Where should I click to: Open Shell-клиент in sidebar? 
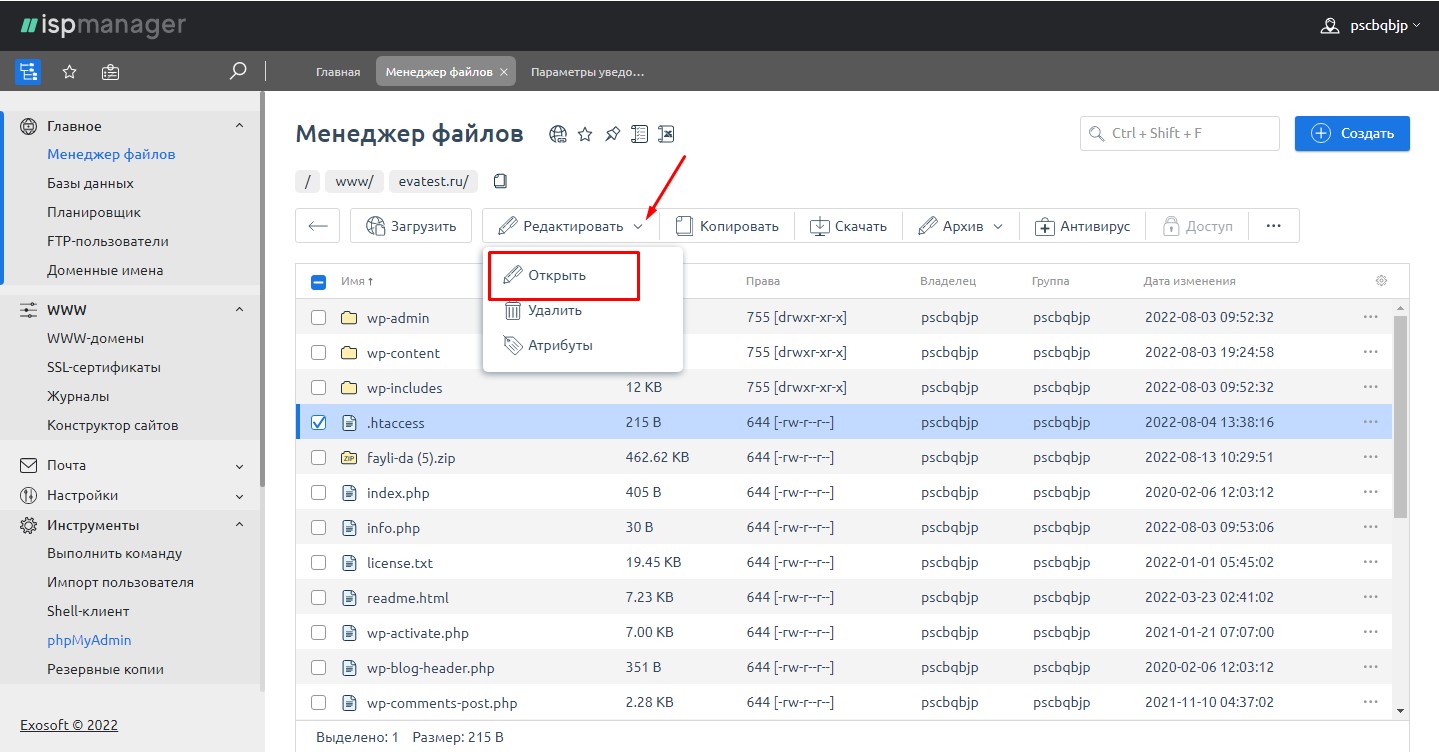click(x=88, y=611)
